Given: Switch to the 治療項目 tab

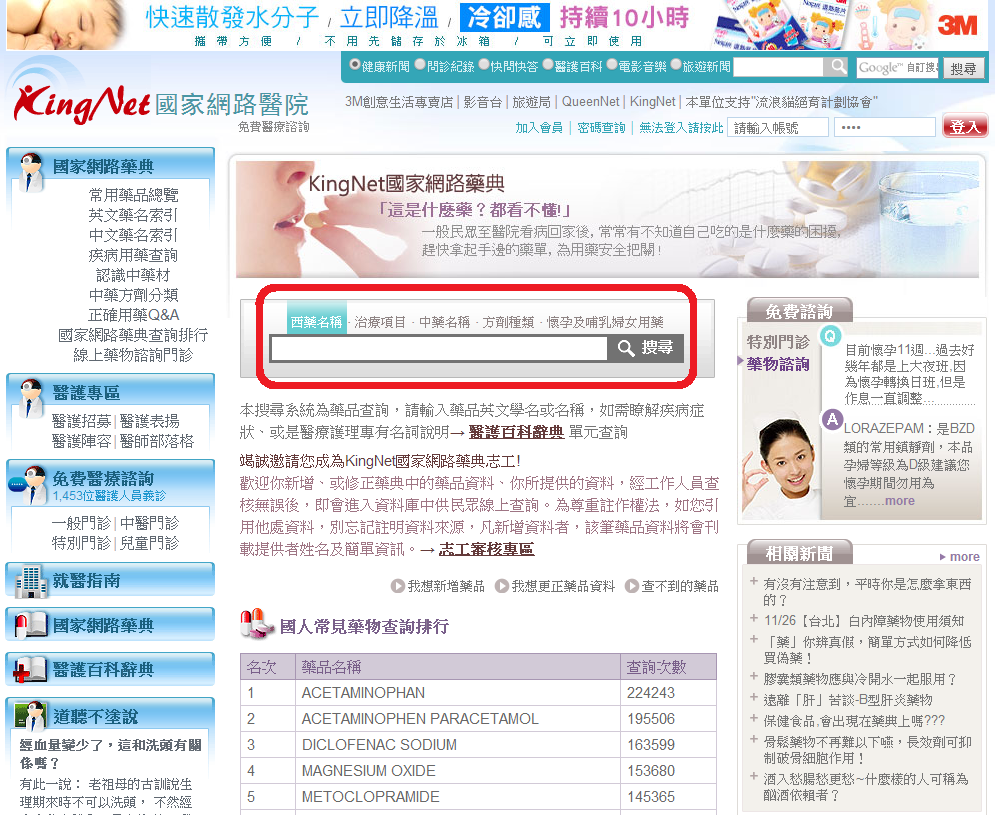Looking at the screenshot, I should click(x=379, y=322).
